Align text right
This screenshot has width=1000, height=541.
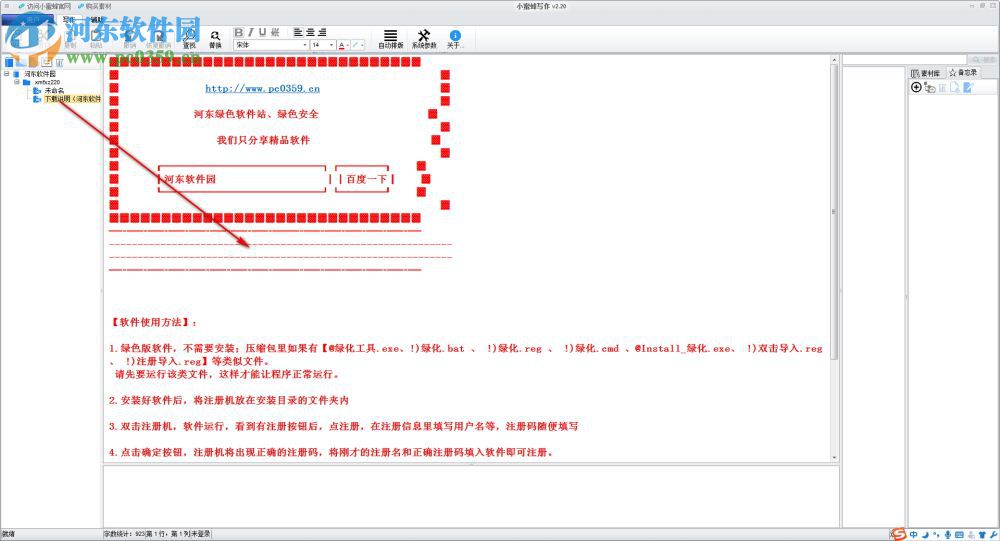tap(322, 32)
